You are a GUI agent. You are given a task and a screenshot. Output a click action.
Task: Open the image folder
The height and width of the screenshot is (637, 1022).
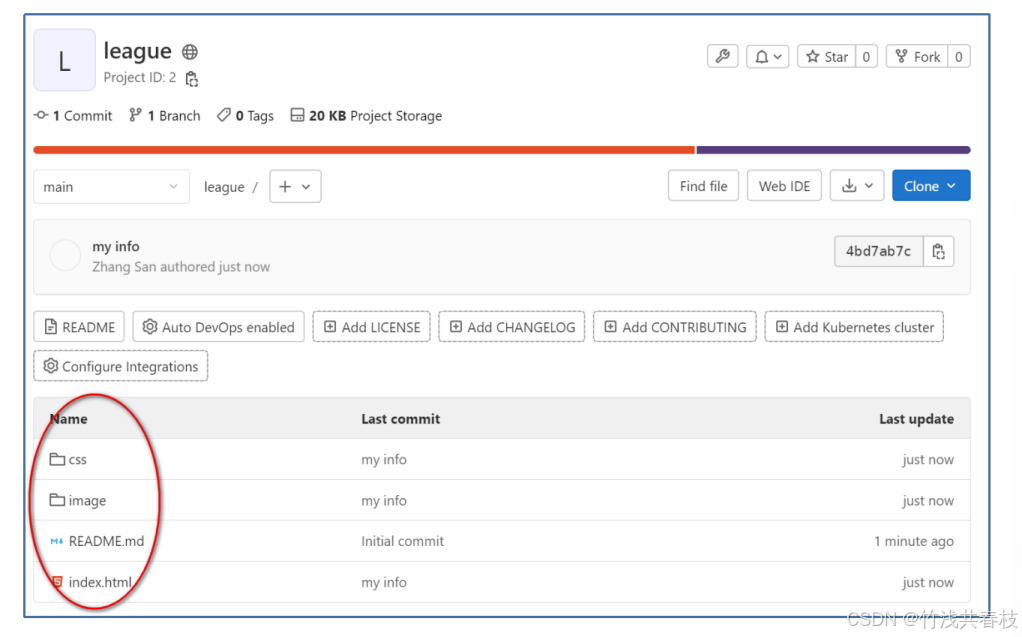(x=87, y=501)
